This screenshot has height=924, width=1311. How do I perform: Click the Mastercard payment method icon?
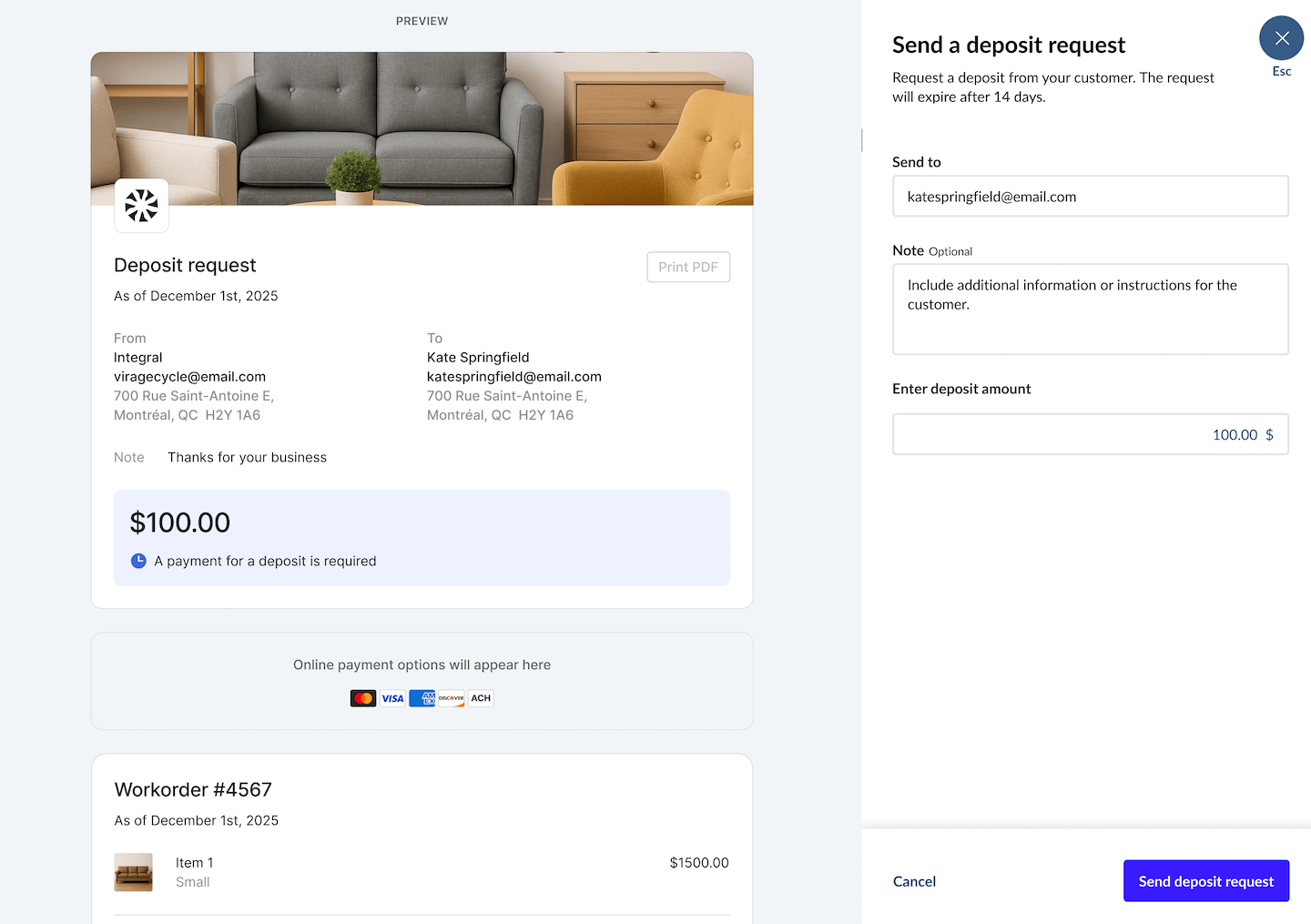[363, 698]
